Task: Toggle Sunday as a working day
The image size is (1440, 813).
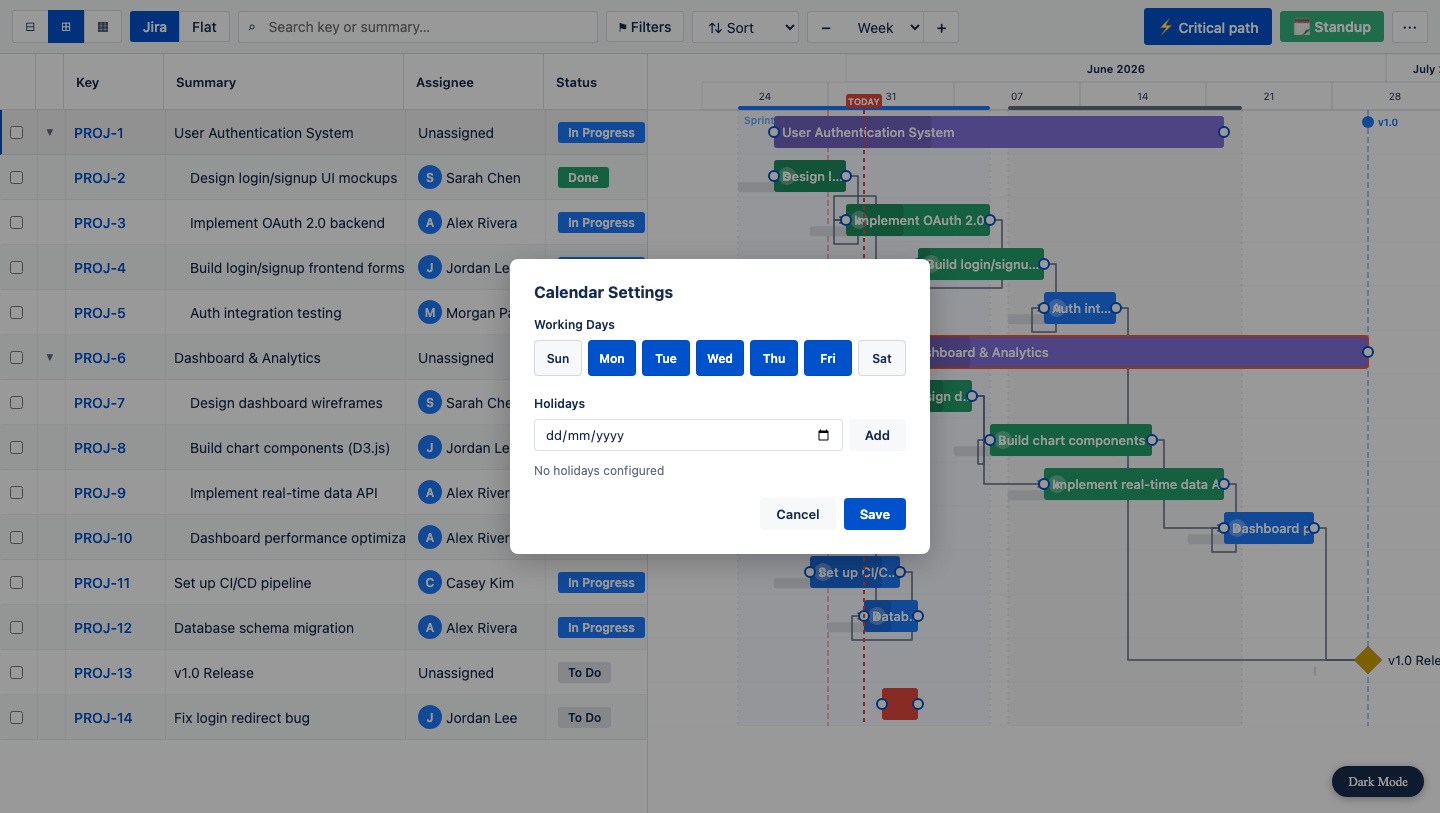Action: (x=558, y=358)
